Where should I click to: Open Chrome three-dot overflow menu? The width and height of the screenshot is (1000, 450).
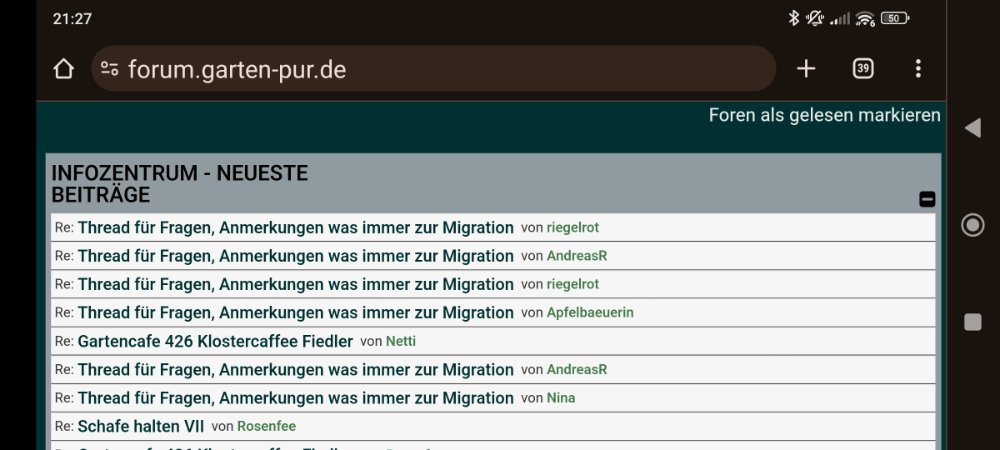[x=918, y=69]
